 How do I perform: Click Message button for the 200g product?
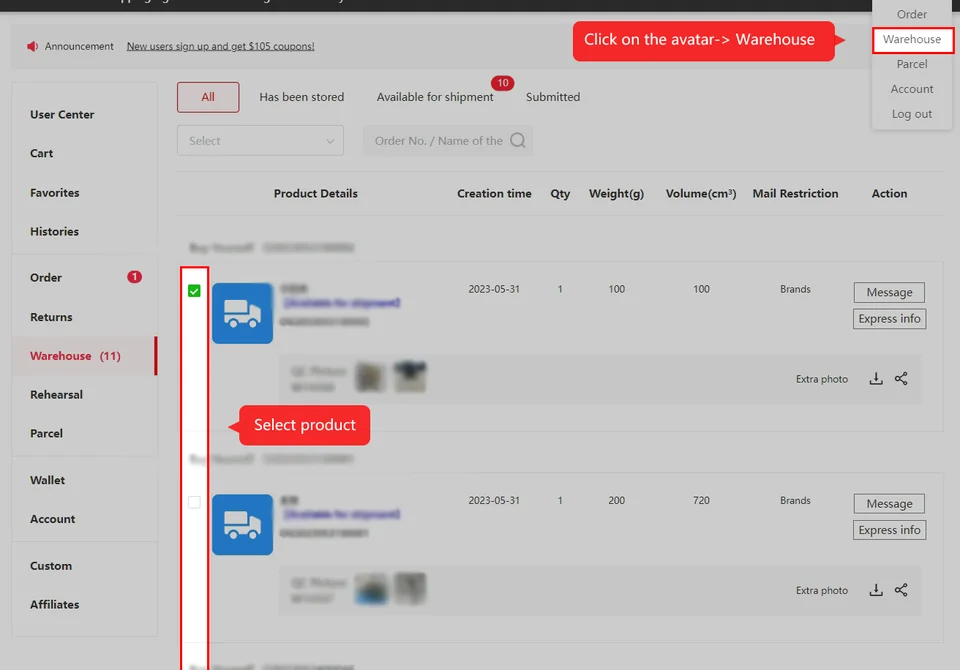coord(890,504)
